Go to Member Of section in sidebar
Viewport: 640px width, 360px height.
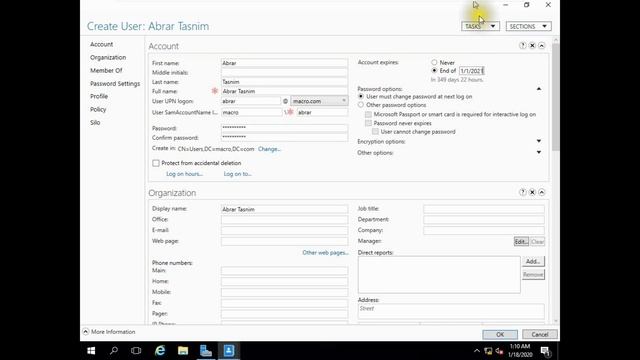(106, 71)
